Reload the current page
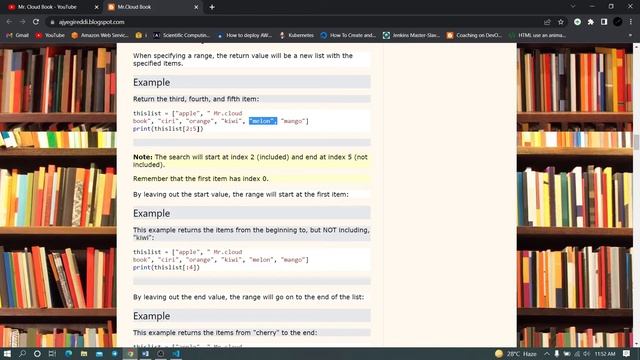Screen dimensions: 640x360 click(36, 22)
